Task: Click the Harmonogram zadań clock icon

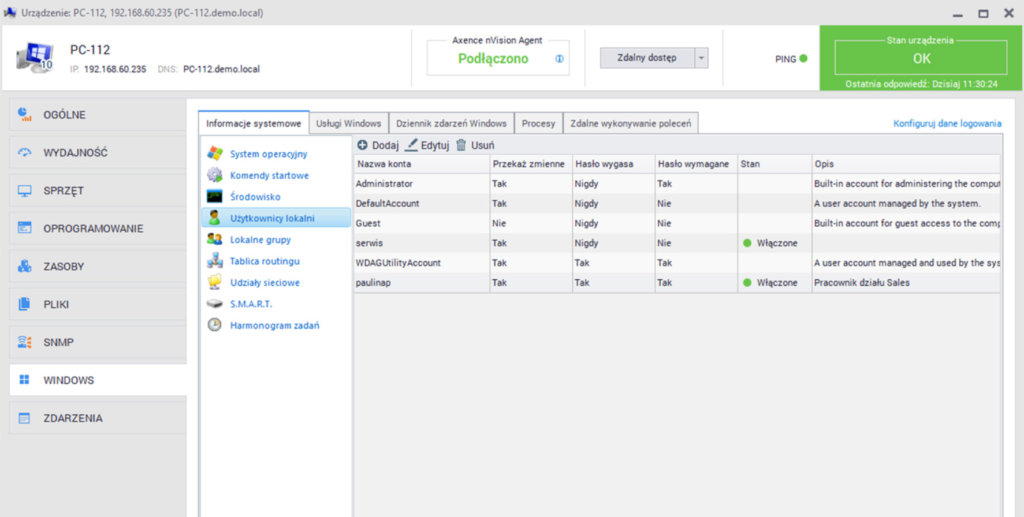Action: (214, 324)
